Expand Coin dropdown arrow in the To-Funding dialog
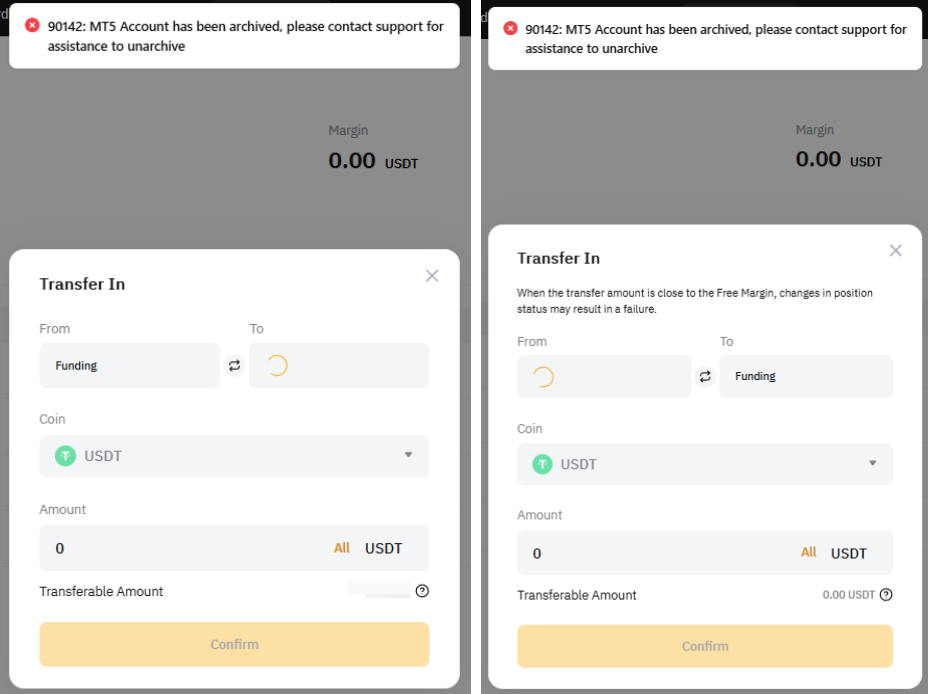928x694 pixels. click(873, 463)
